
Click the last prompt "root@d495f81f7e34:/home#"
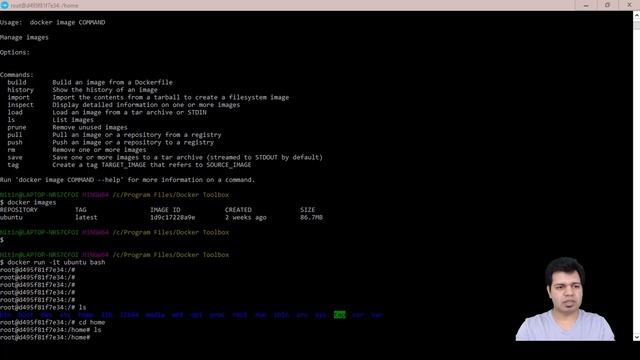point(45,338)
